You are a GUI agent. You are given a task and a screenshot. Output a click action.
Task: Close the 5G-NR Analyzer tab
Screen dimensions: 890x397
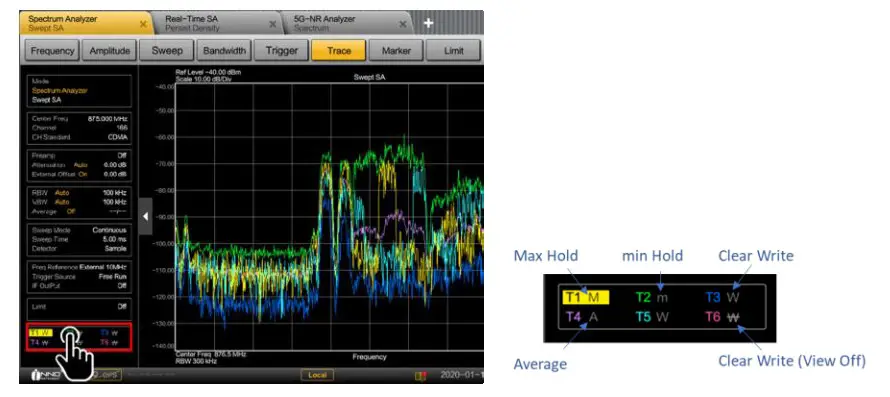[403, 24]
